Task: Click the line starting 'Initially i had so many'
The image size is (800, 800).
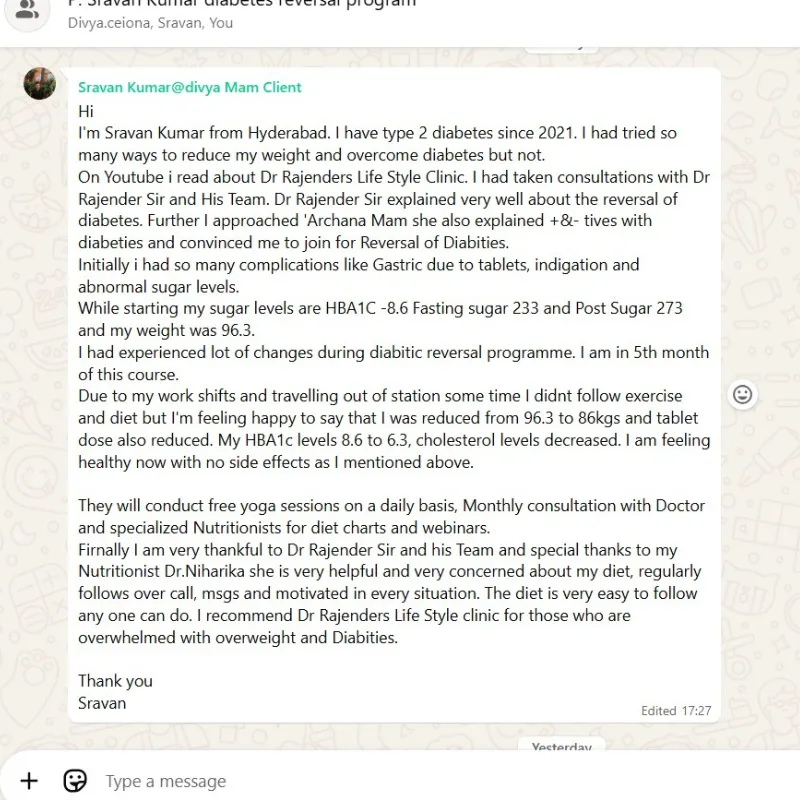Action: (358, 265)
